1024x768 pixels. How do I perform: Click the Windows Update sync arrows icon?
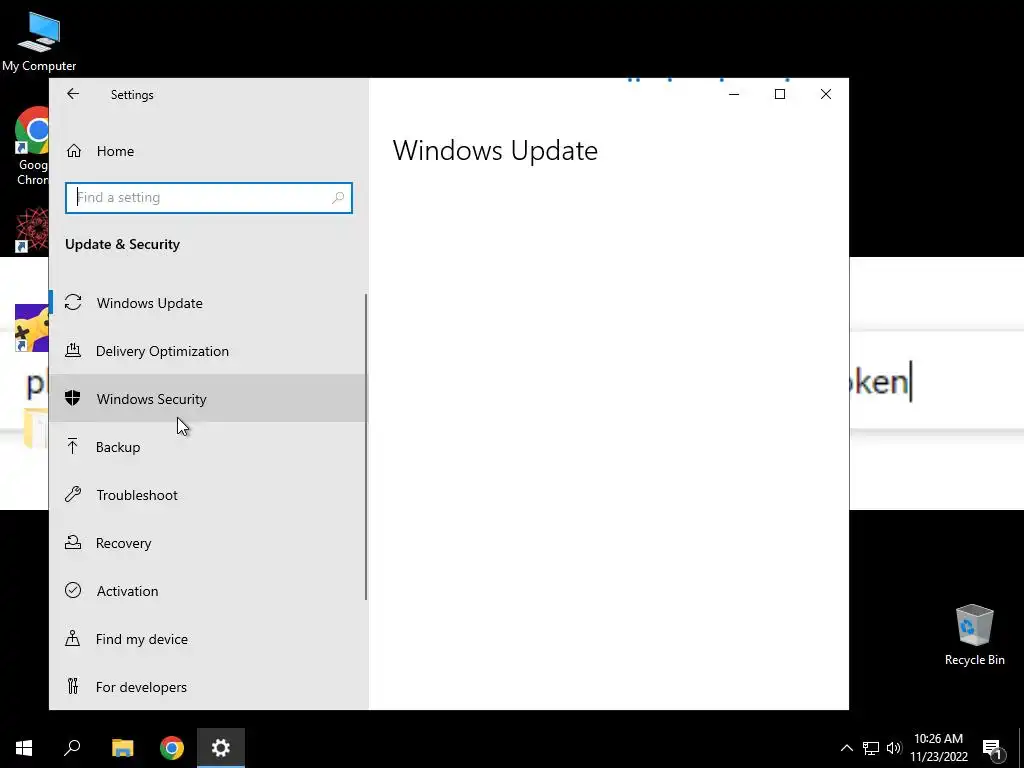coord(73,302)
